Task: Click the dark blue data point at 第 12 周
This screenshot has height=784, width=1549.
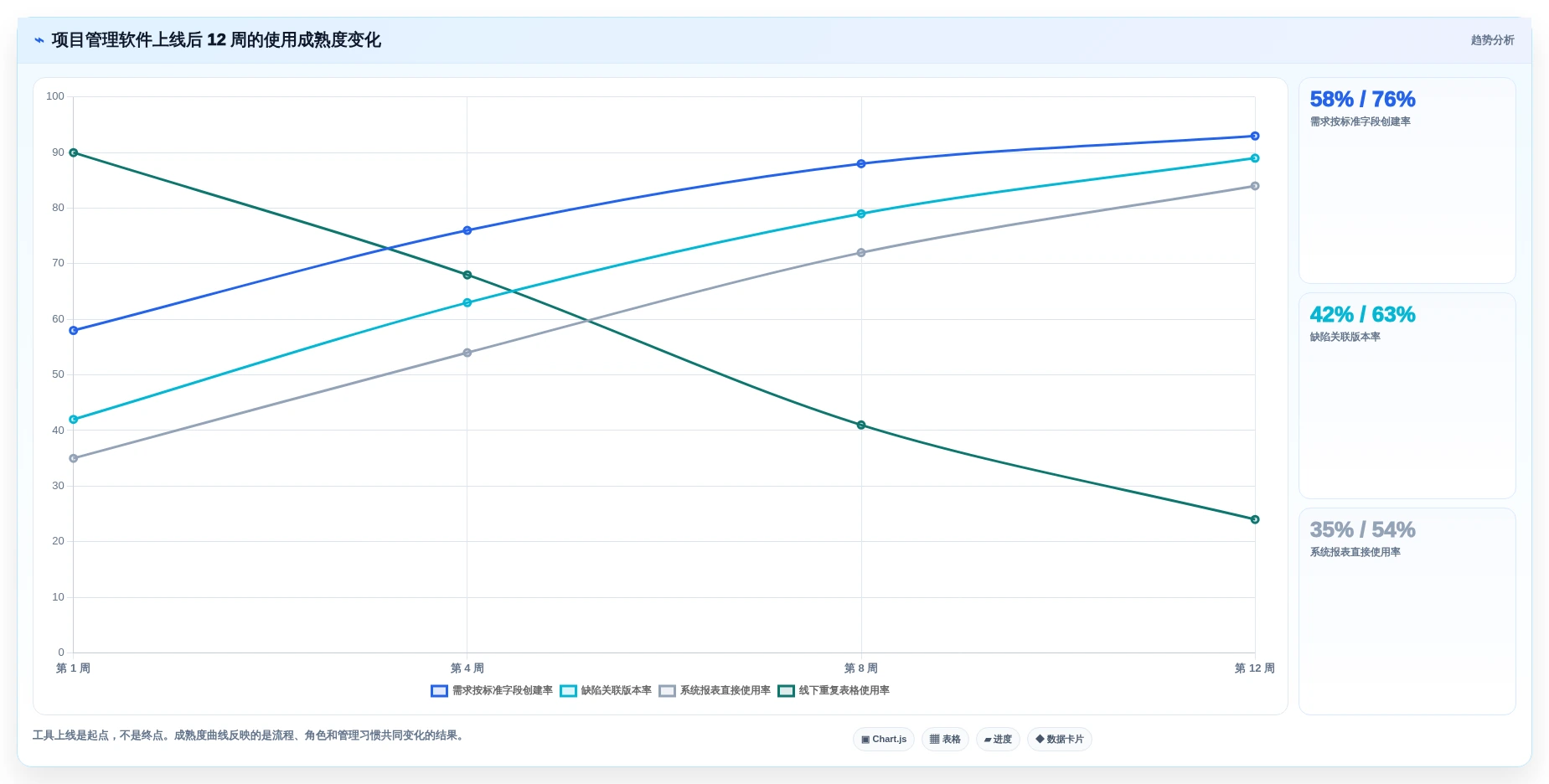Action: 1255,137
